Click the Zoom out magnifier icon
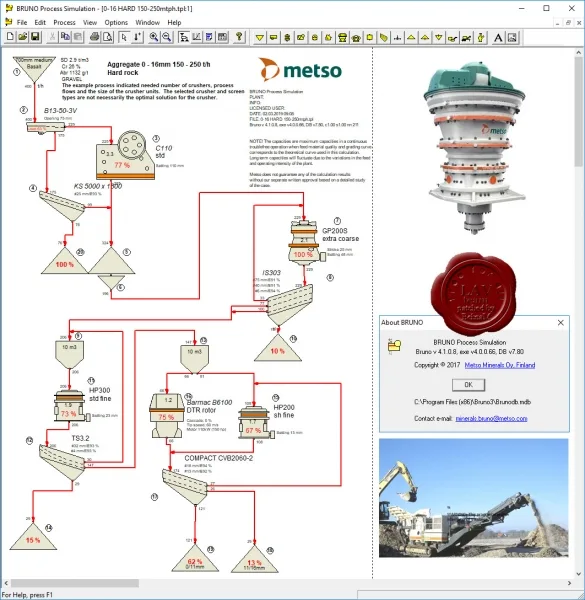 click(x=167, y=37)
